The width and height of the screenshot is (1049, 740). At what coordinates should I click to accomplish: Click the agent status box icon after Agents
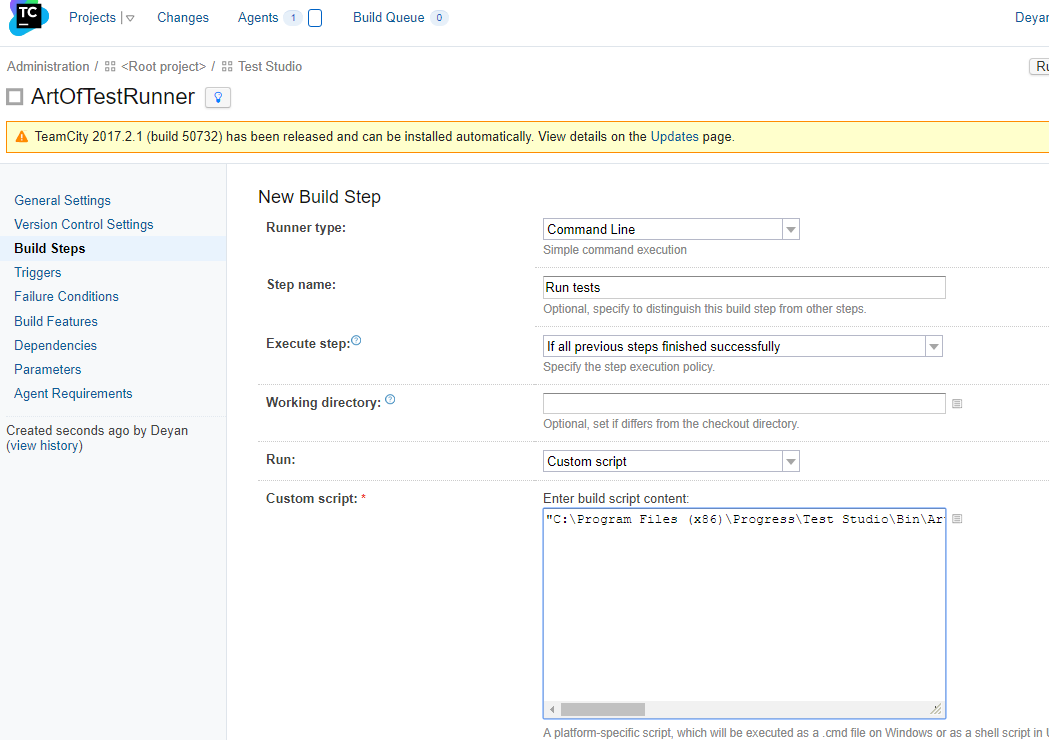tap(314, 18)
